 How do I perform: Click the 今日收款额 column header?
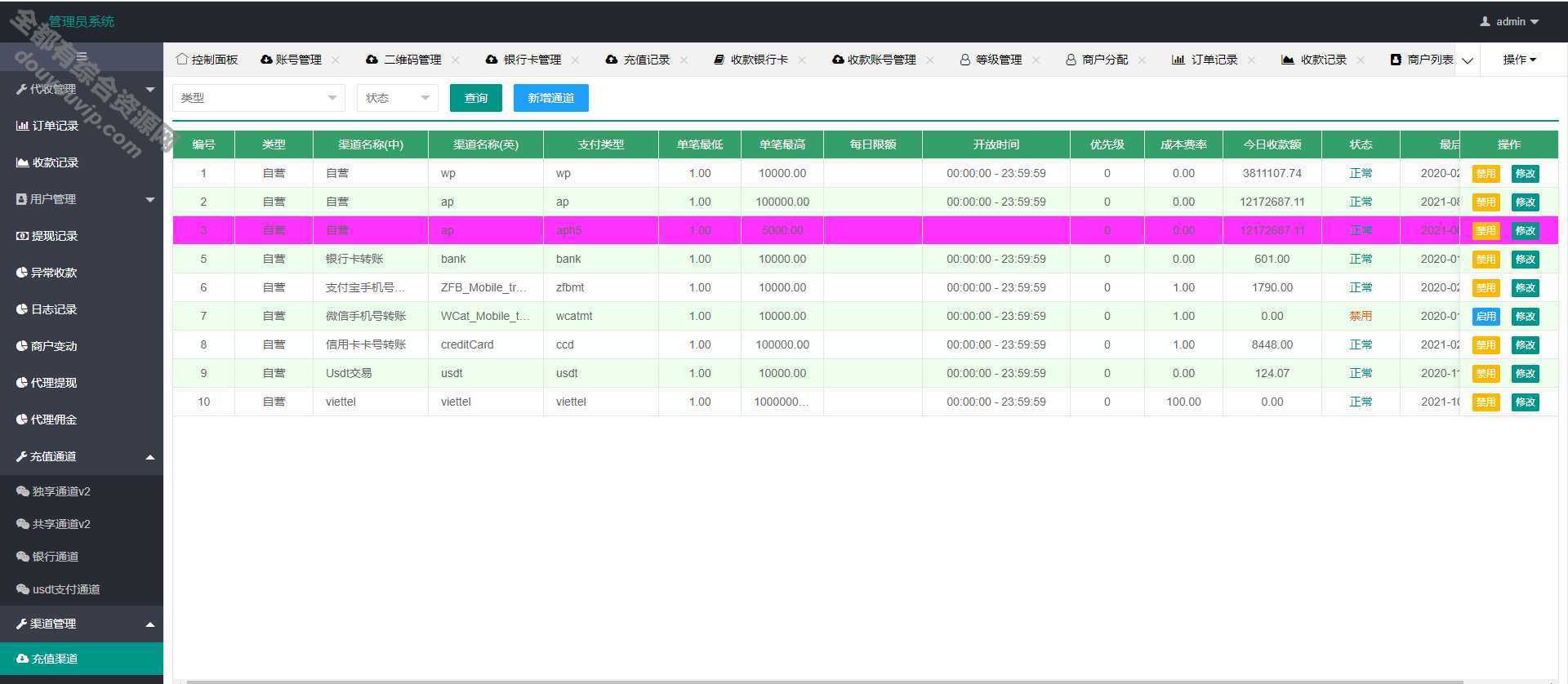click(1272, 144)
